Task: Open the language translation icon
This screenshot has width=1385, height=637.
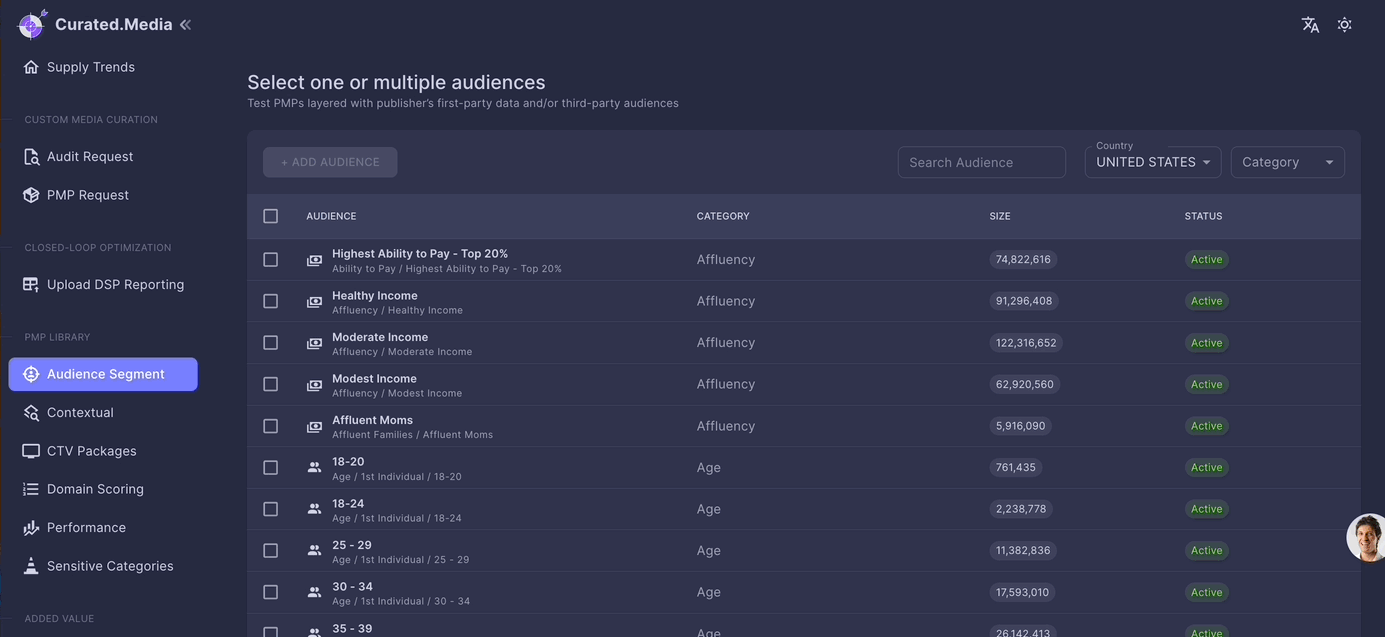Action: click(1310, 25)
